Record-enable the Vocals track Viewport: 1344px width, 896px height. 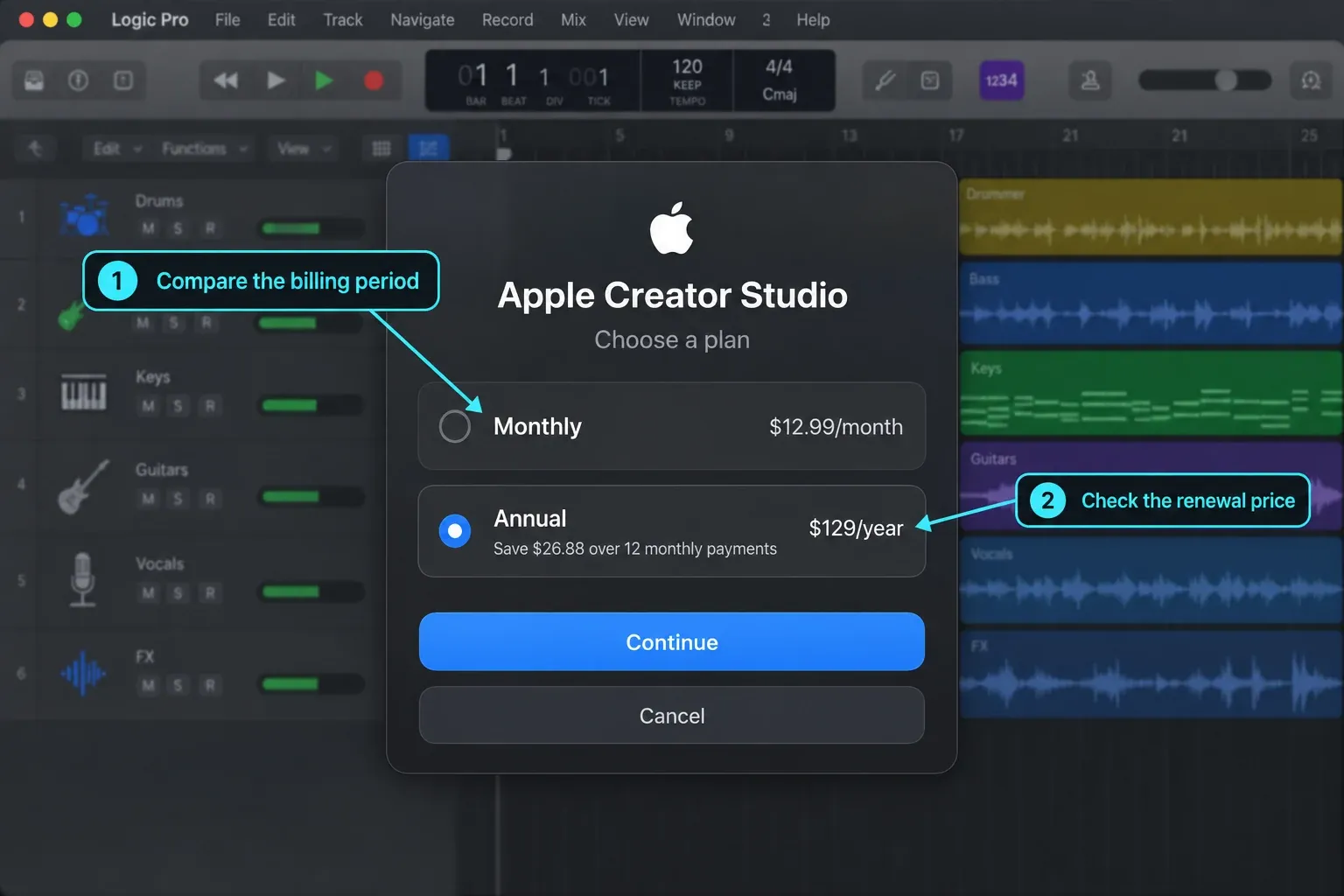(x=210, y=592)
